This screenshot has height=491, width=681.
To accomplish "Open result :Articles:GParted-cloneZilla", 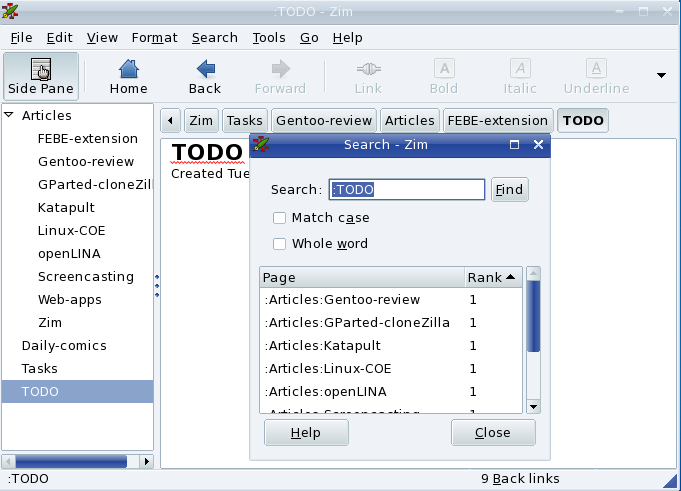I will tap(391, 323).
